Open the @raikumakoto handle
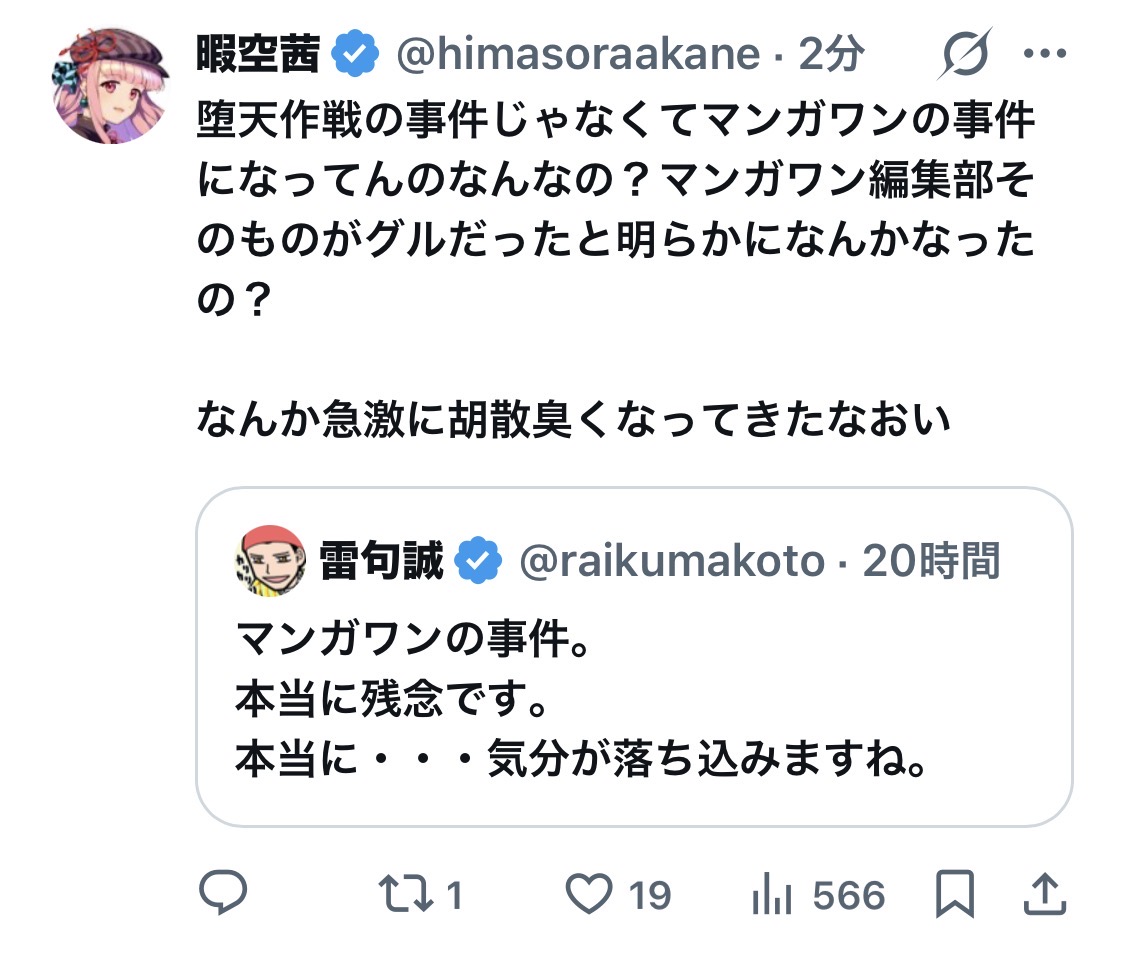Image resolution: width=1125 pixels, height=954 pixels. [671, 561]
